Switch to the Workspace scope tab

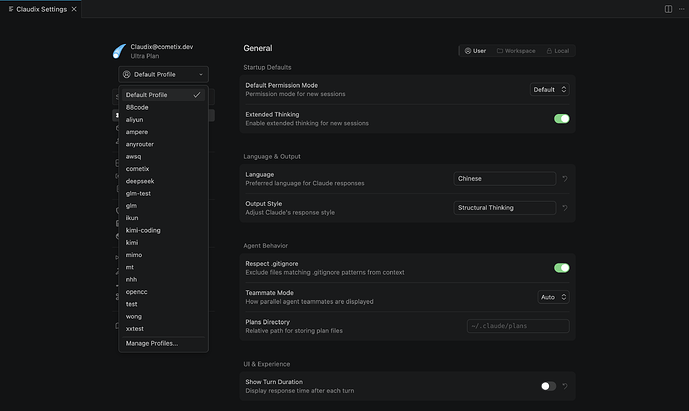pos(516,51)
